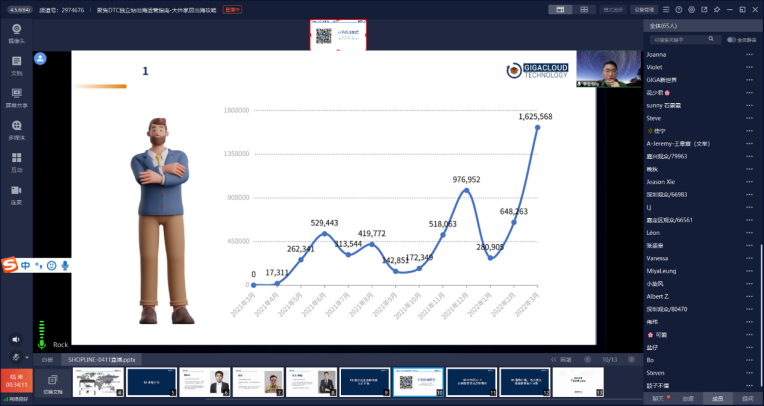The width and height of the screenshot is (764, 406).
Task: Open the chat (聊天) tab
Action: (x=658, y=399)
